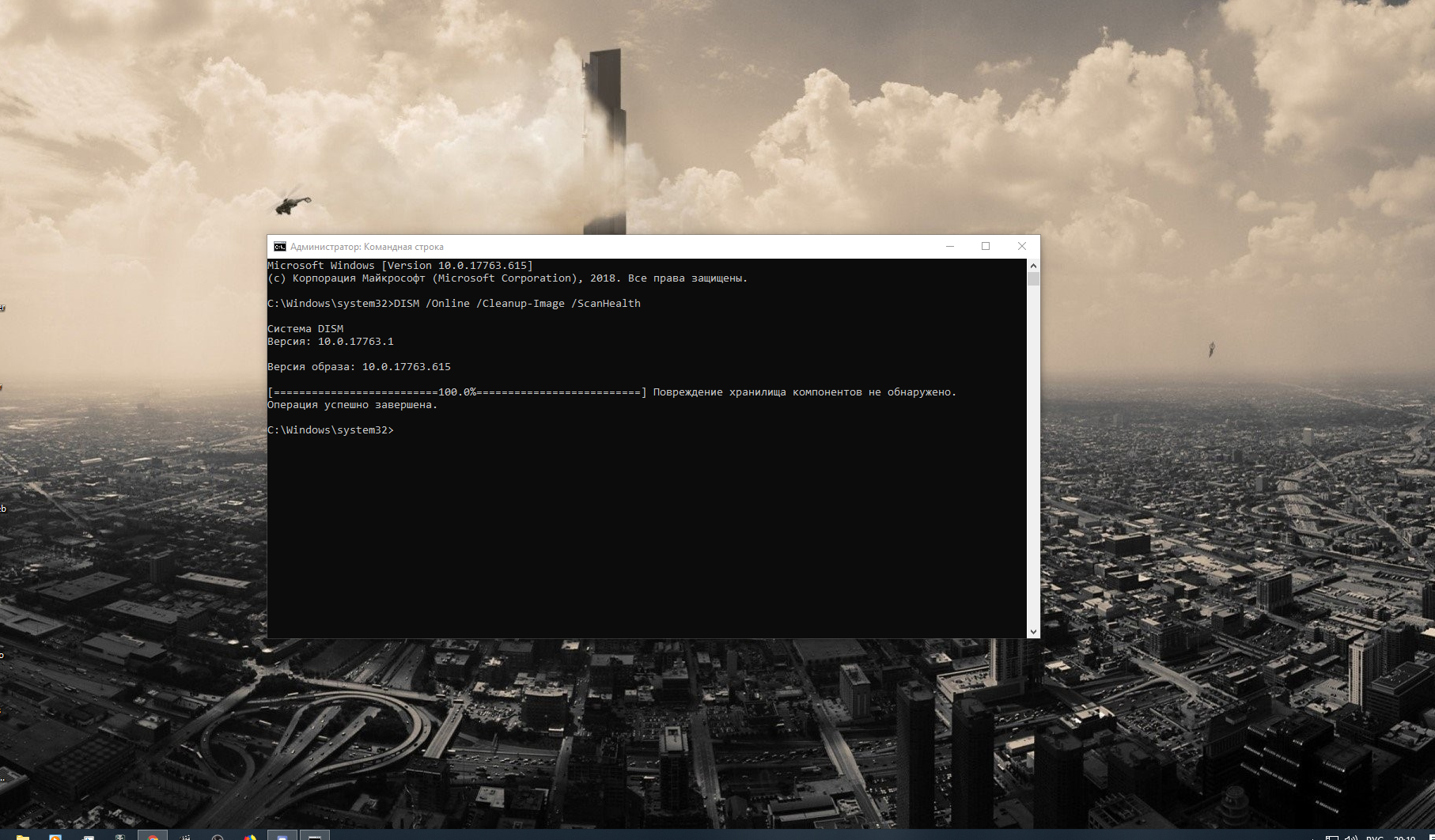The image size is (1435, 840).
Task: Open the notification center icon
Action: 1430,838
